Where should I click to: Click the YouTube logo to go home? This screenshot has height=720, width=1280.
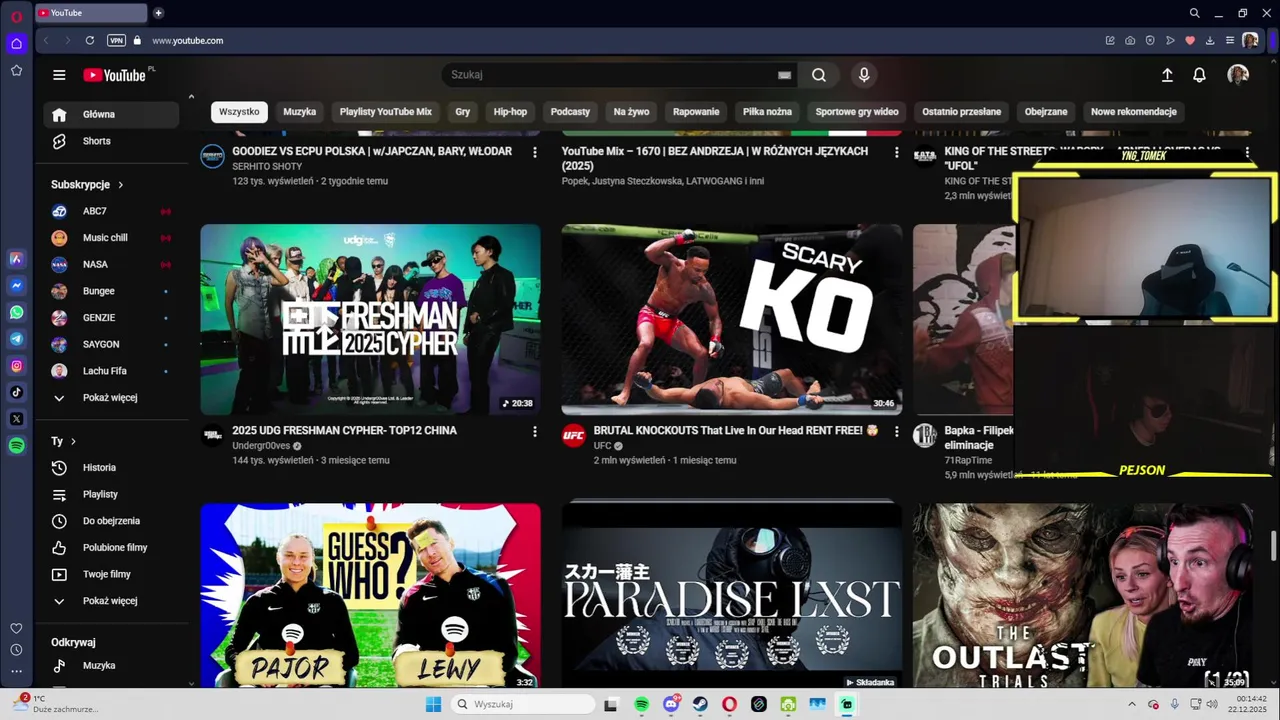point(115,75)
